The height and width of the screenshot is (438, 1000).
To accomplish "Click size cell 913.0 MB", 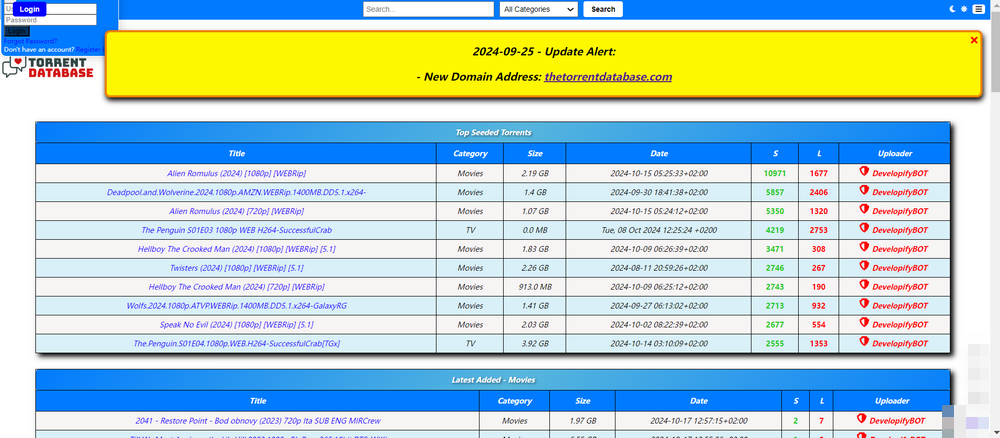I will tap(534, 287).
